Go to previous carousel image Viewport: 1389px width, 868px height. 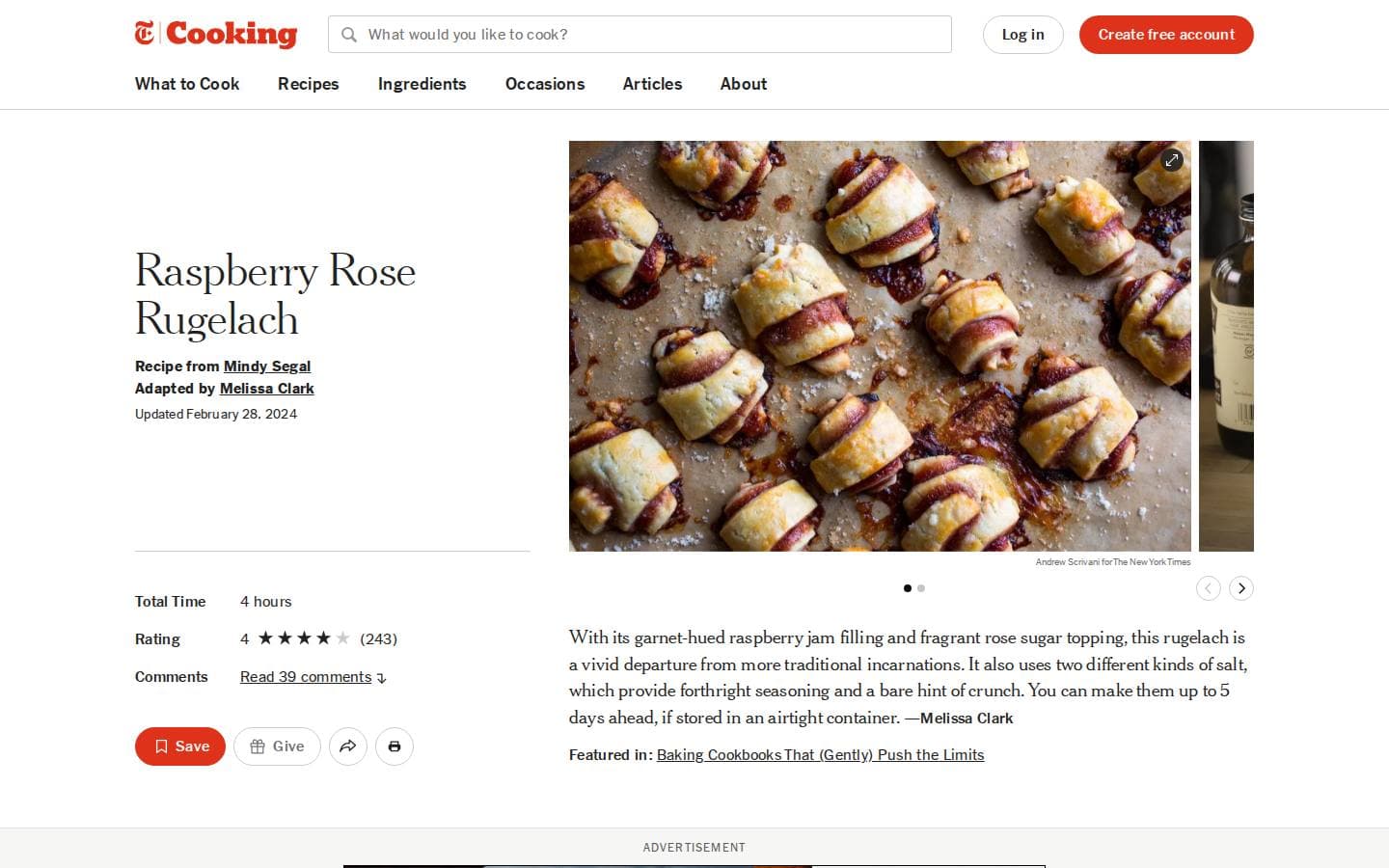(x=1209, y=588)
